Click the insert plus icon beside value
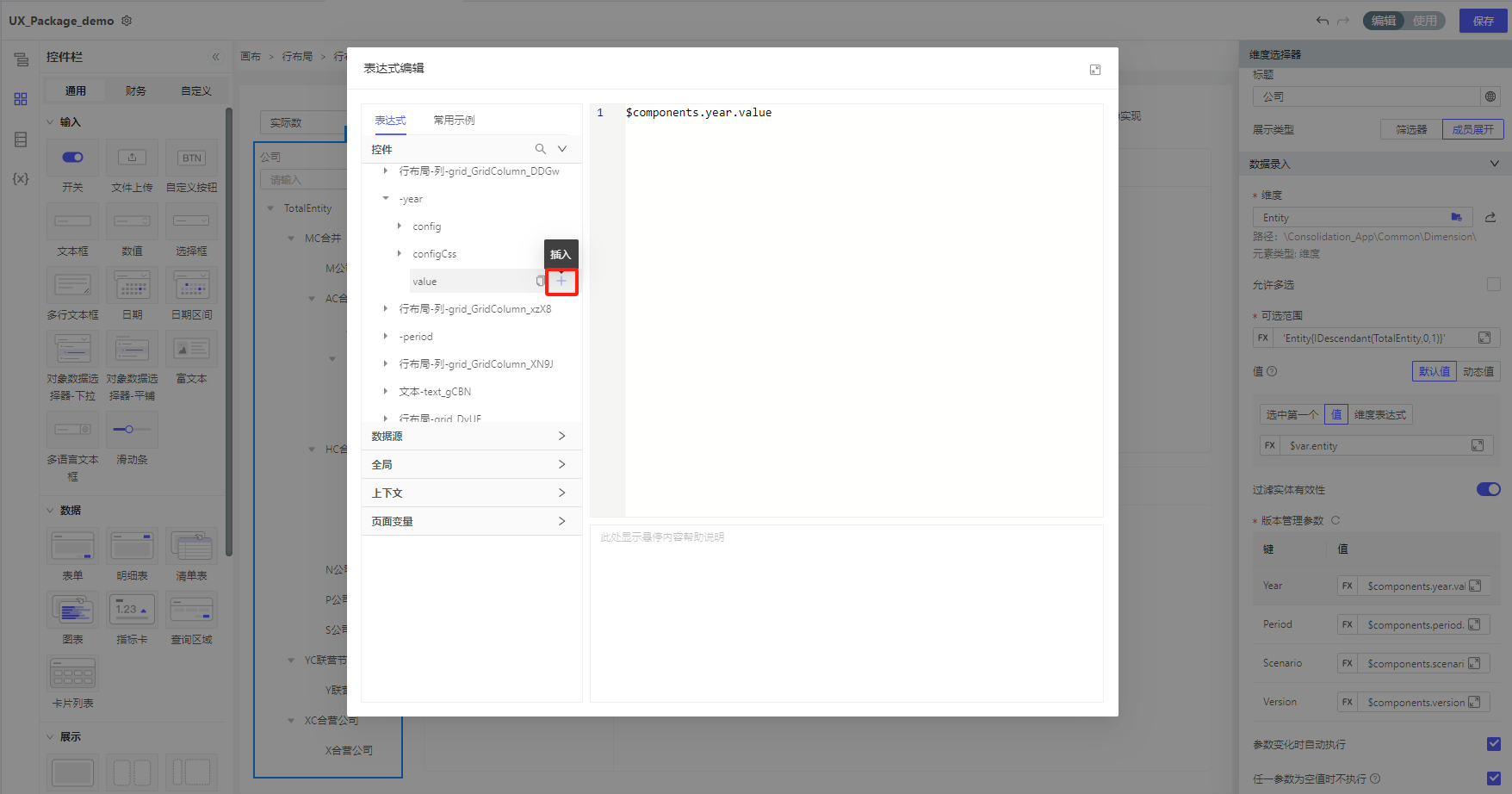 pyautogui.click(x=561, y=281)
